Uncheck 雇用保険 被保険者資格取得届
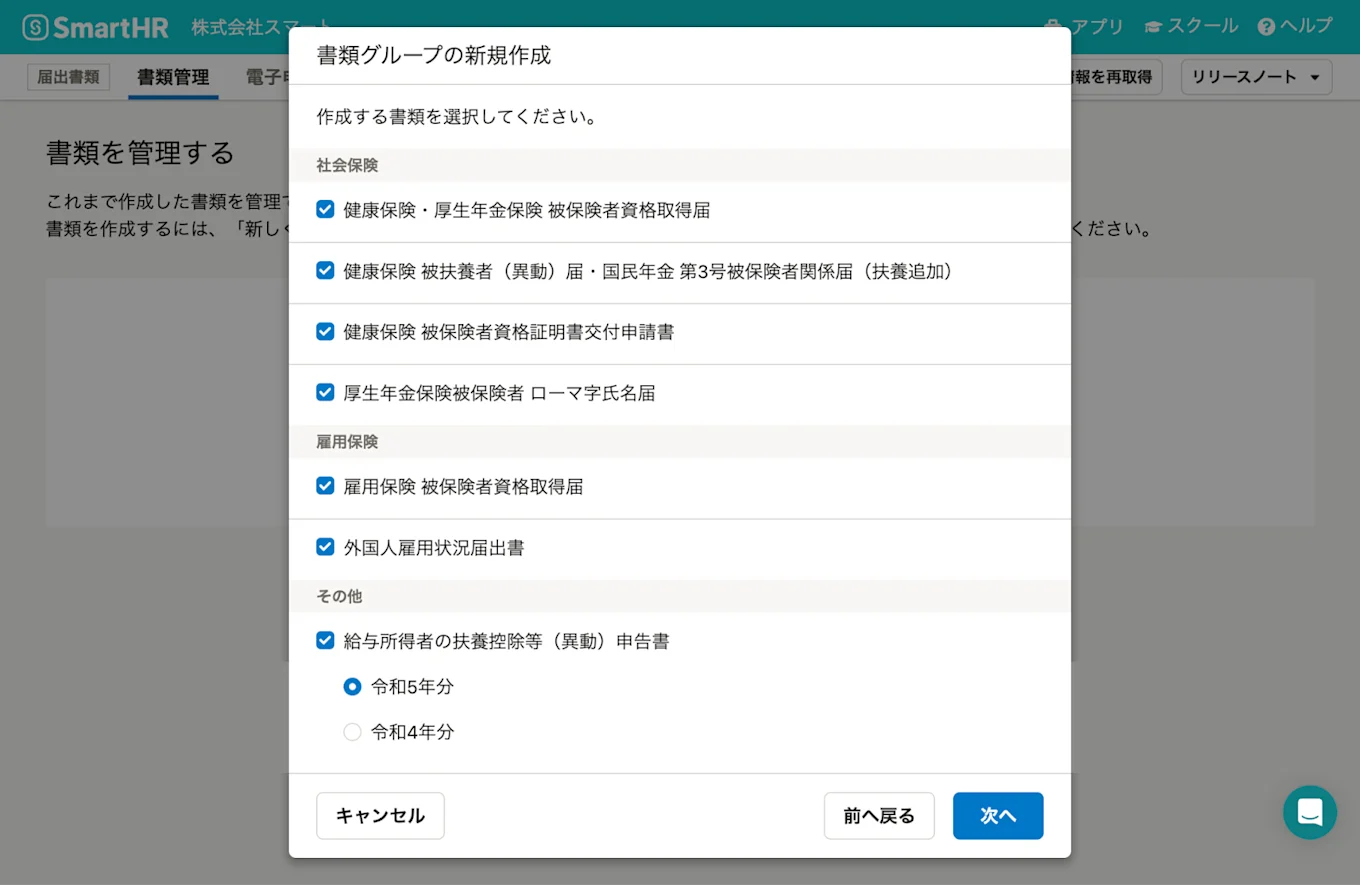The width and height of the screenshot is (1360, 885). click(x=325, y=485)
